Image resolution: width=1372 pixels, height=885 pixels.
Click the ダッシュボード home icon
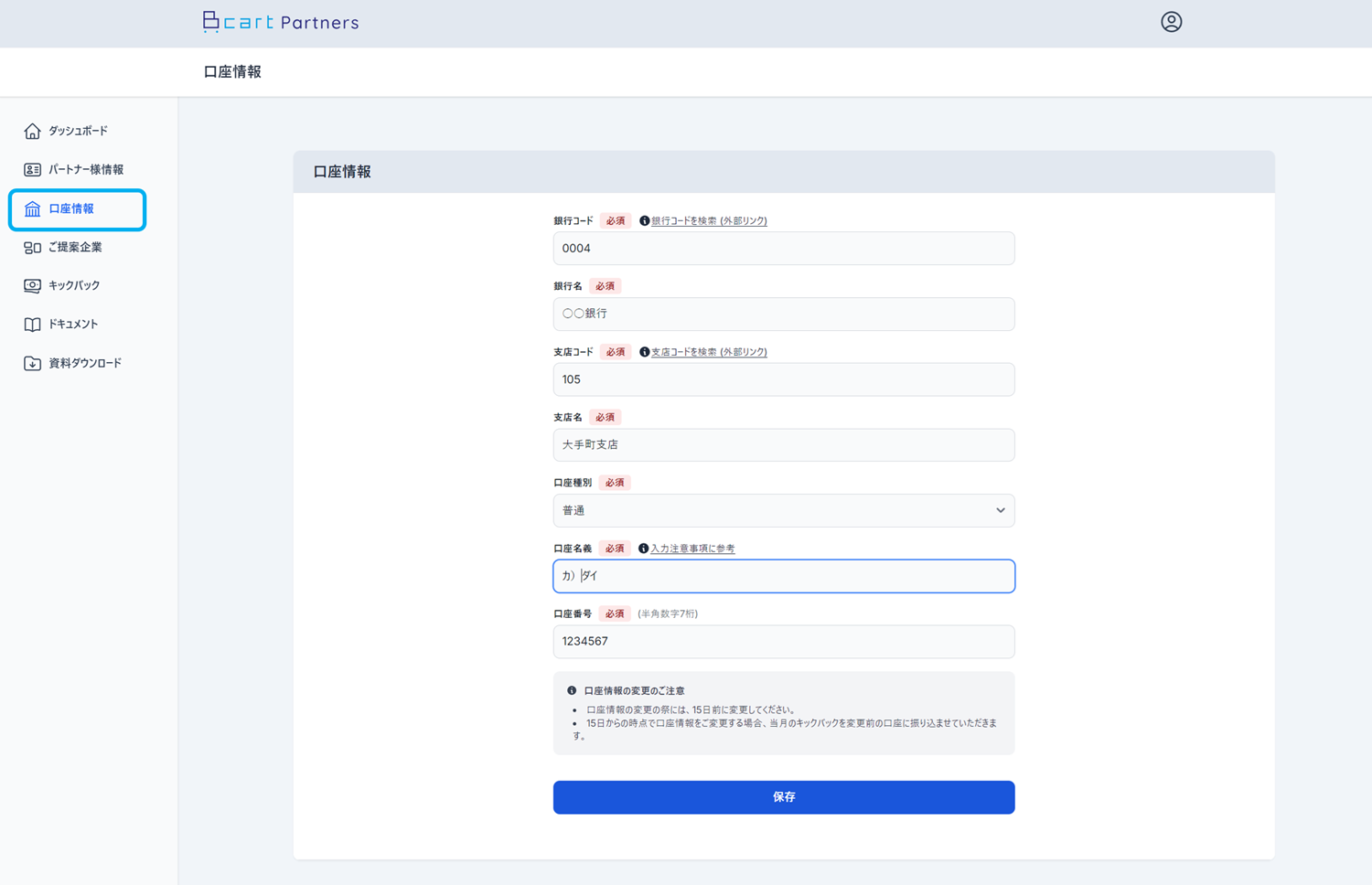tap(32, 131)
